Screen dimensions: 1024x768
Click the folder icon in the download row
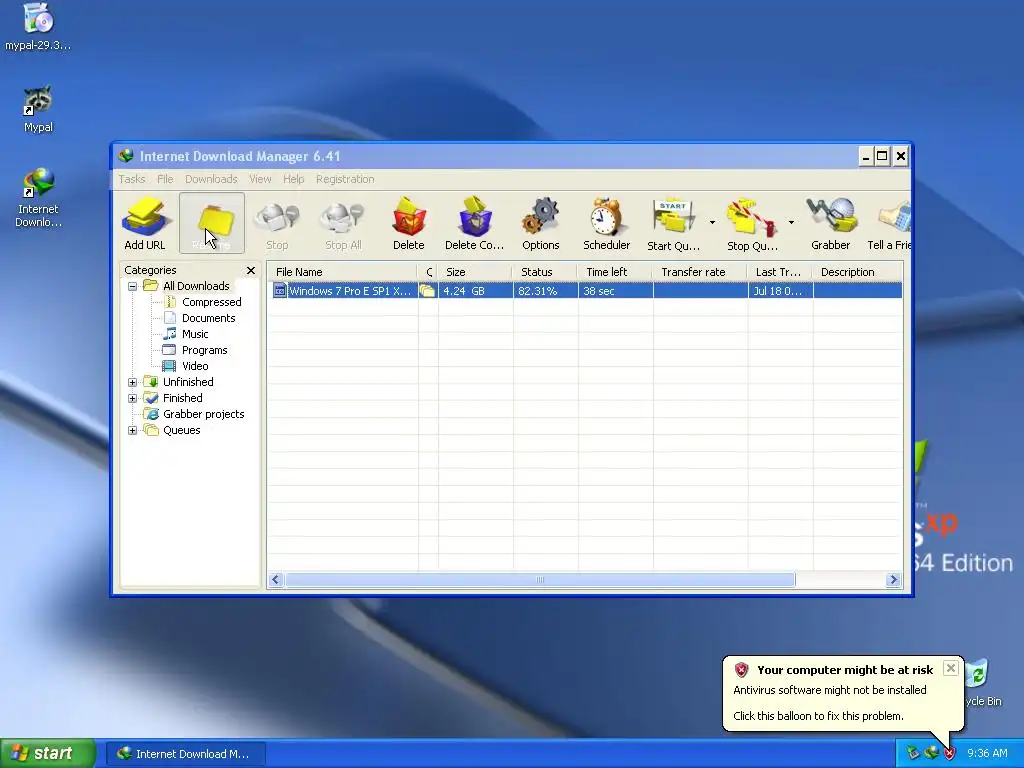pyautogui.click(x=428, y=291)
